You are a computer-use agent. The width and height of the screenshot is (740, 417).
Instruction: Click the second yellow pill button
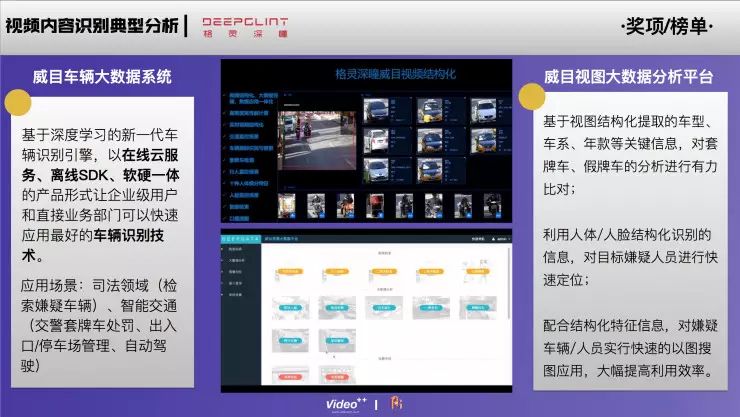[337, 271]
